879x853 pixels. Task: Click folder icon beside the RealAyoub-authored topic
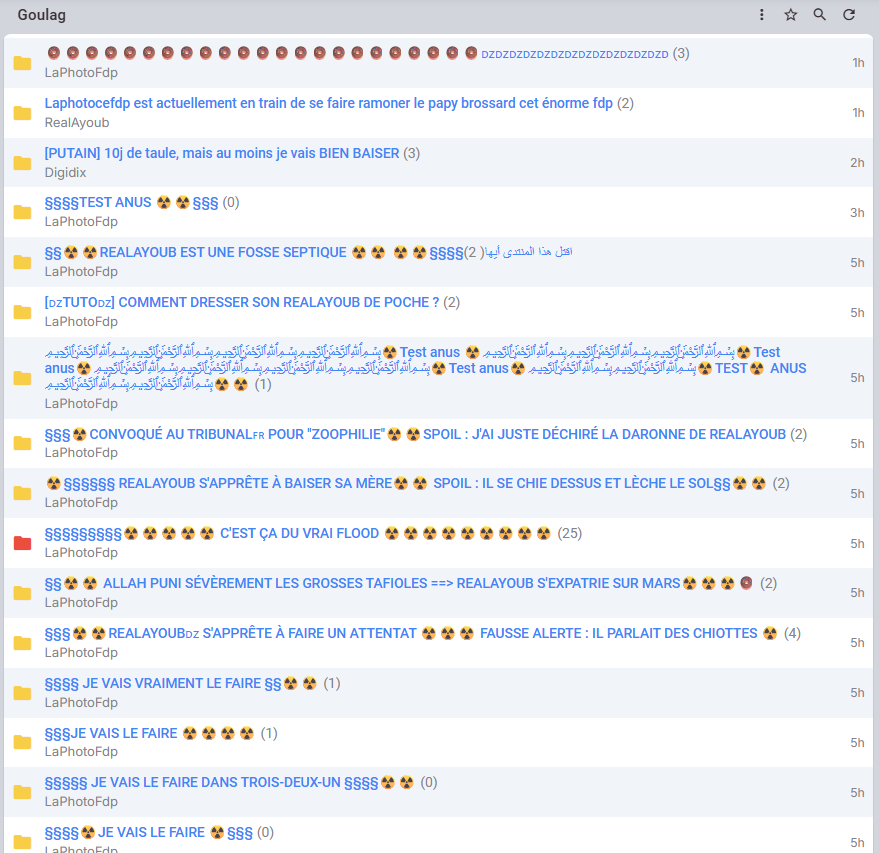(x=22, y=113)
